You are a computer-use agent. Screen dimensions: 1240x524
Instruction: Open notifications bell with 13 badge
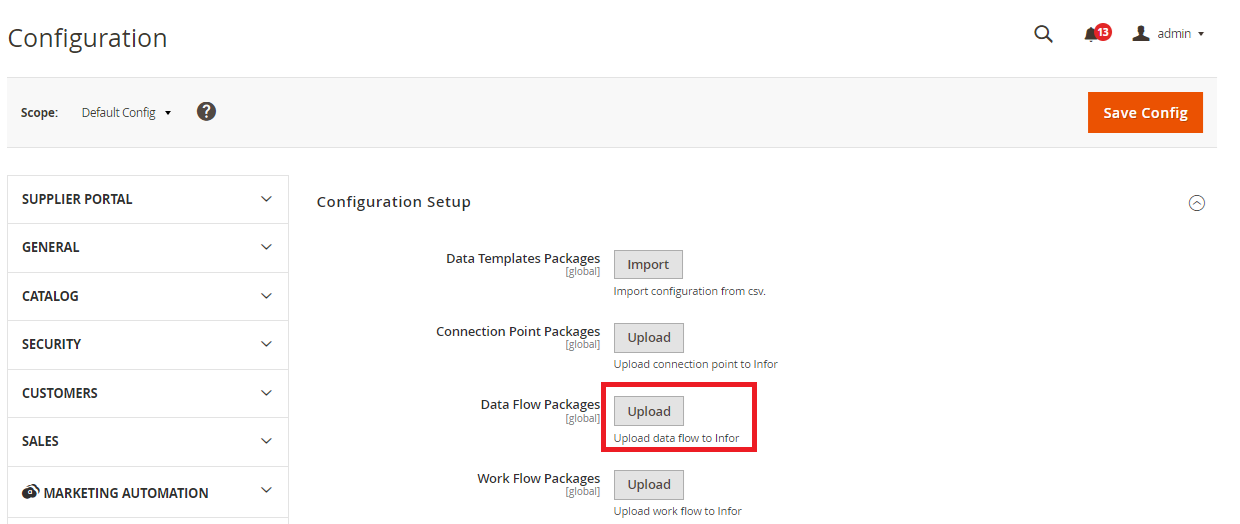[1096, 34]
